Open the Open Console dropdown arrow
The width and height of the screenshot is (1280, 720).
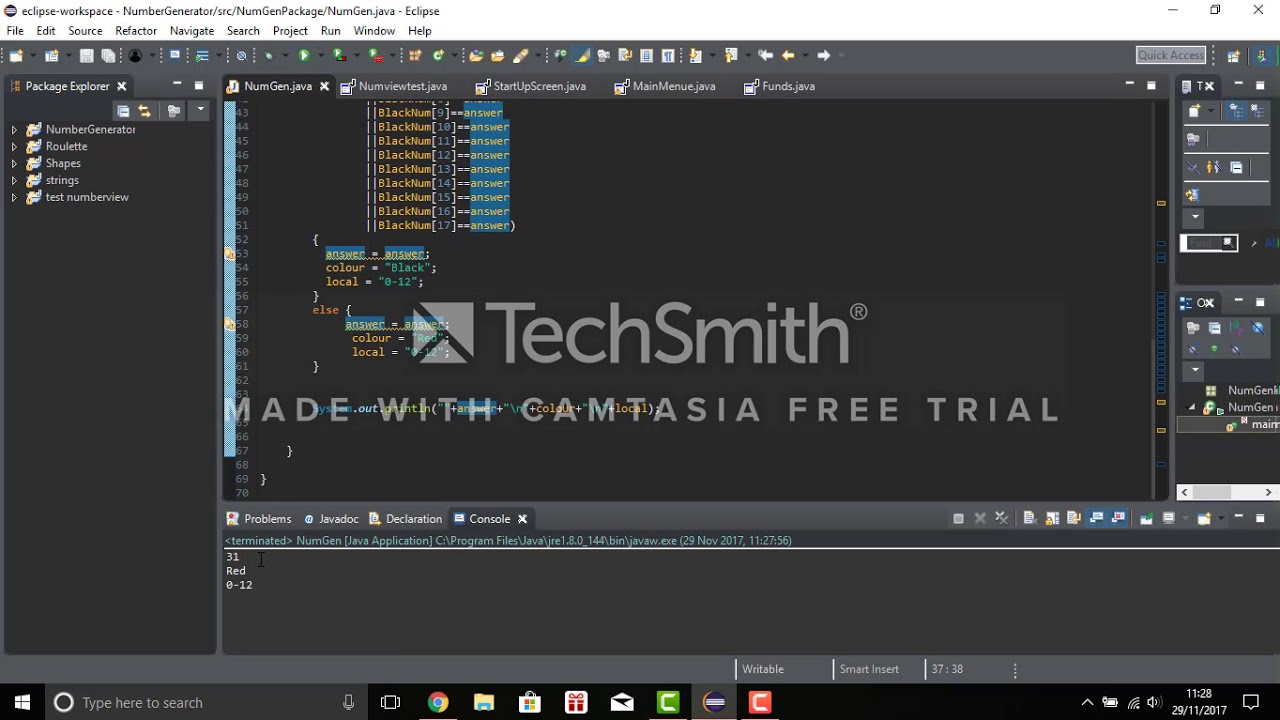1221,518
